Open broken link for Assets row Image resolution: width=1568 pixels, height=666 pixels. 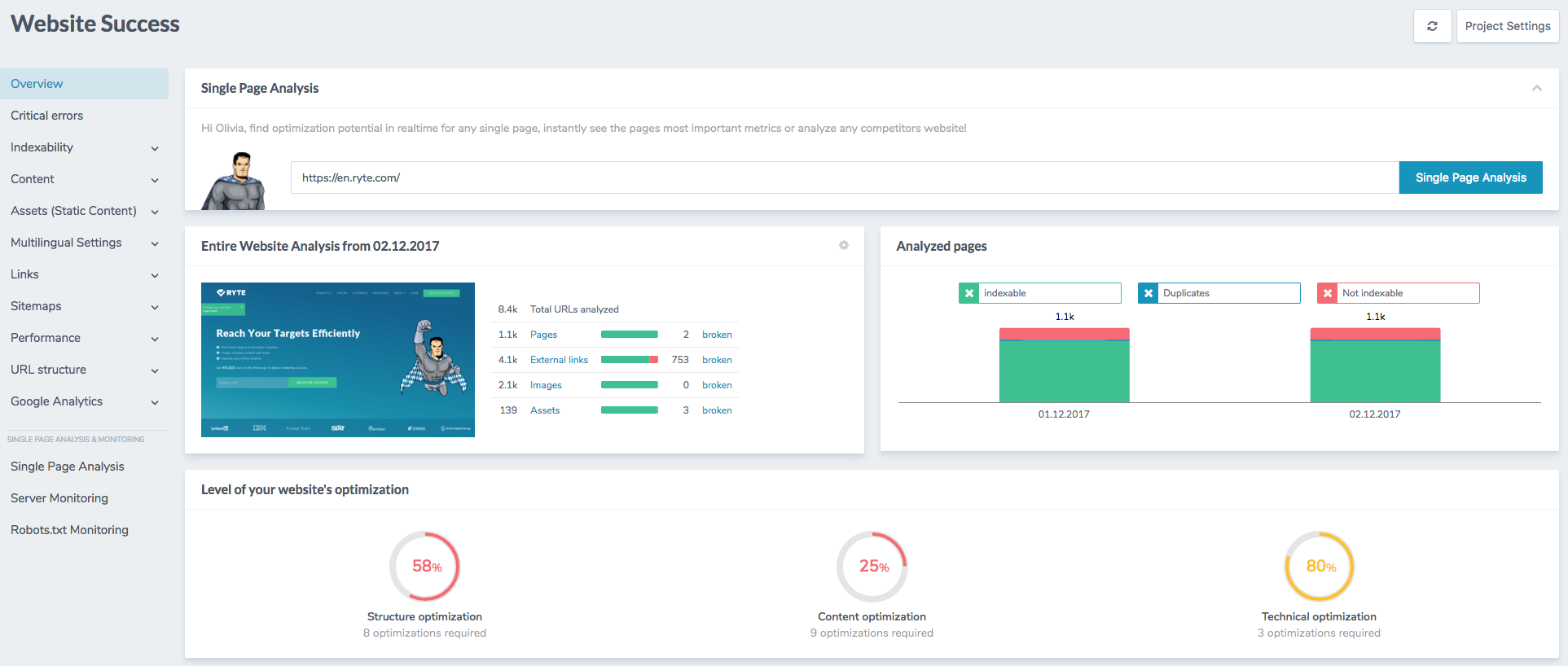pyautogui.click(x=717, y=410)
